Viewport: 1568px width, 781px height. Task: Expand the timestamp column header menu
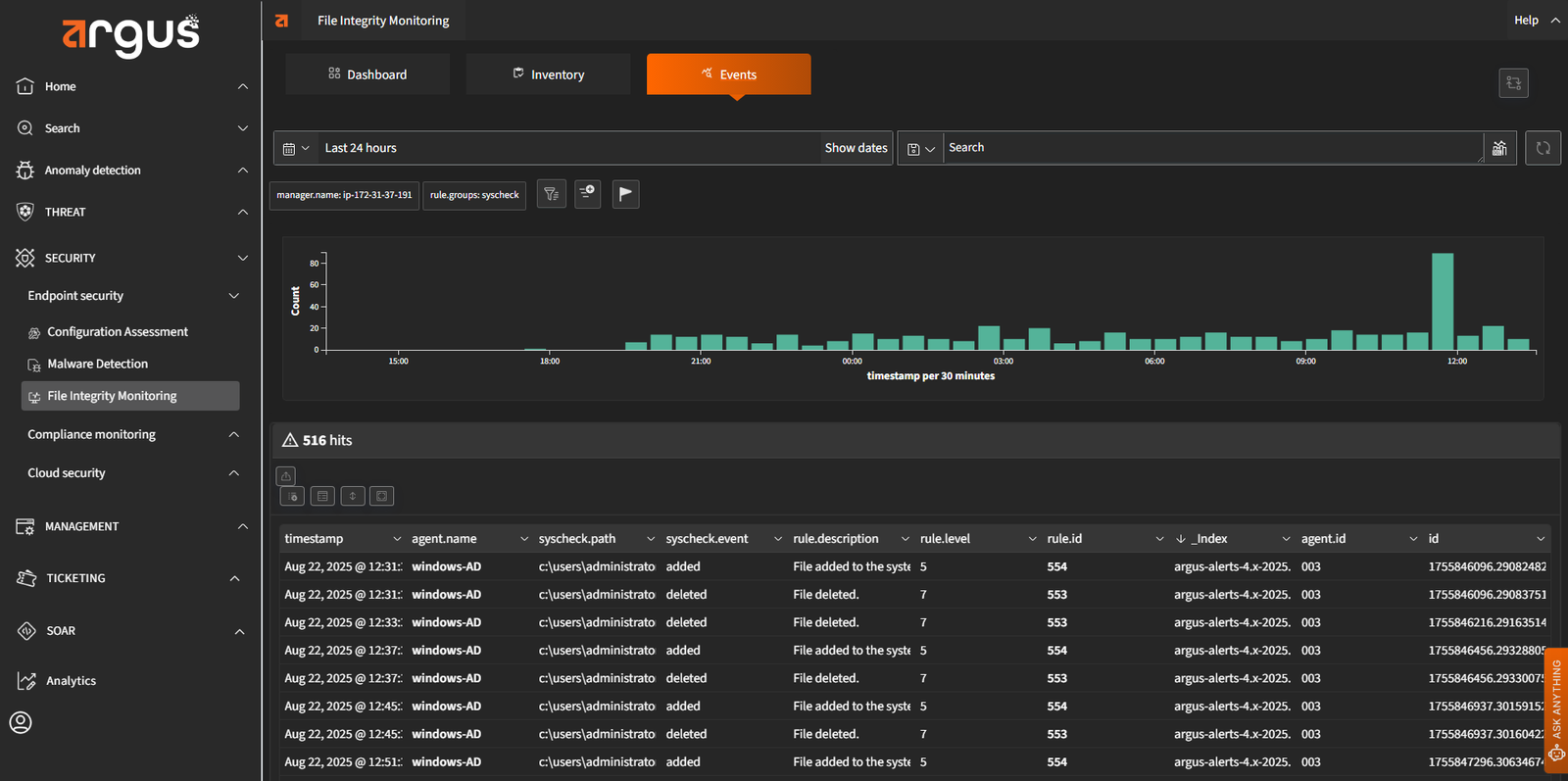pyautogui.click(x=396, y=539)
